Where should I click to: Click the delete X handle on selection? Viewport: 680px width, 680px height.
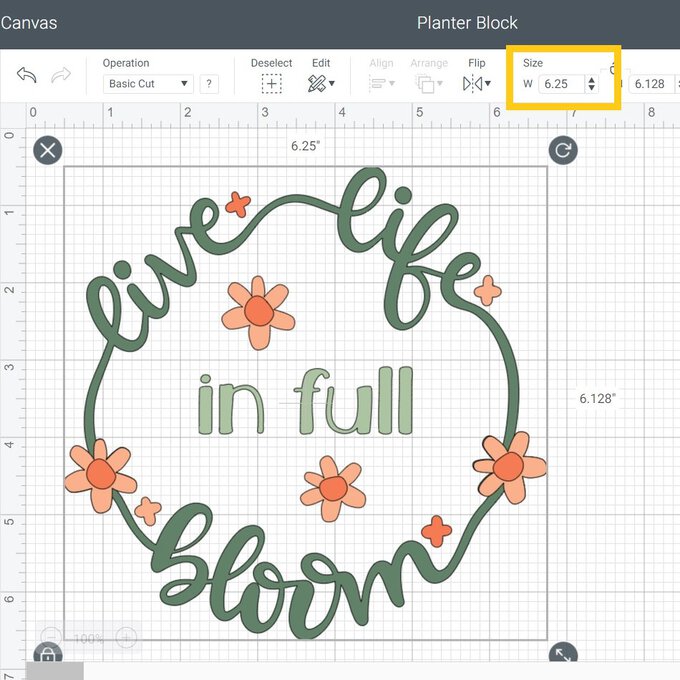tap(47, 151)
